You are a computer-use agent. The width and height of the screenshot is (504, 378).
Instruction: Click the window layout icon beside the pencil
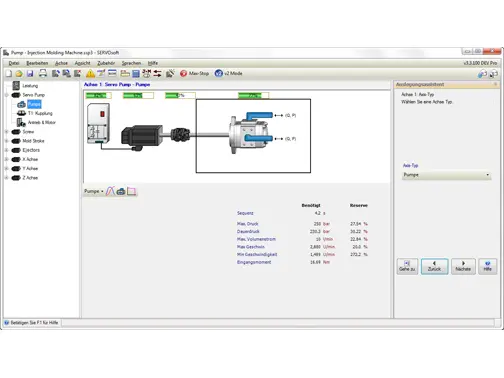click(112, 73)
